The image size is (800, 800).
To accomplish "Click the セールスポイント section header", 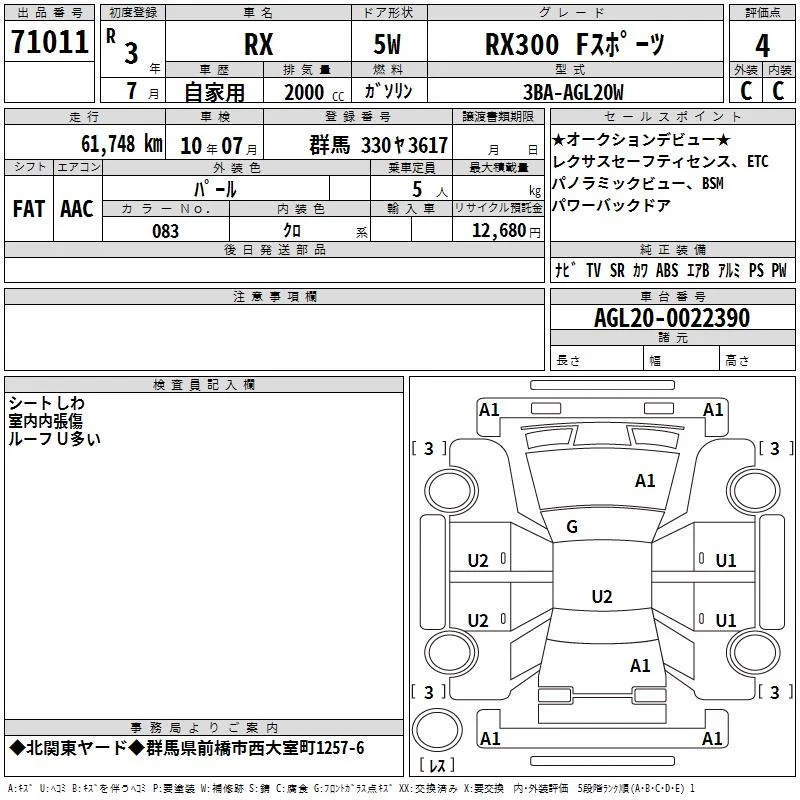I will [x=672, y=116].
